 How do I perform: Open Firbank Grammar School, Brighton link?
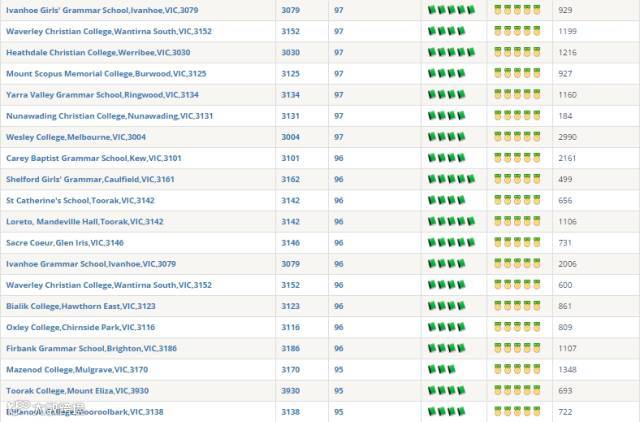tap(91, 349)
